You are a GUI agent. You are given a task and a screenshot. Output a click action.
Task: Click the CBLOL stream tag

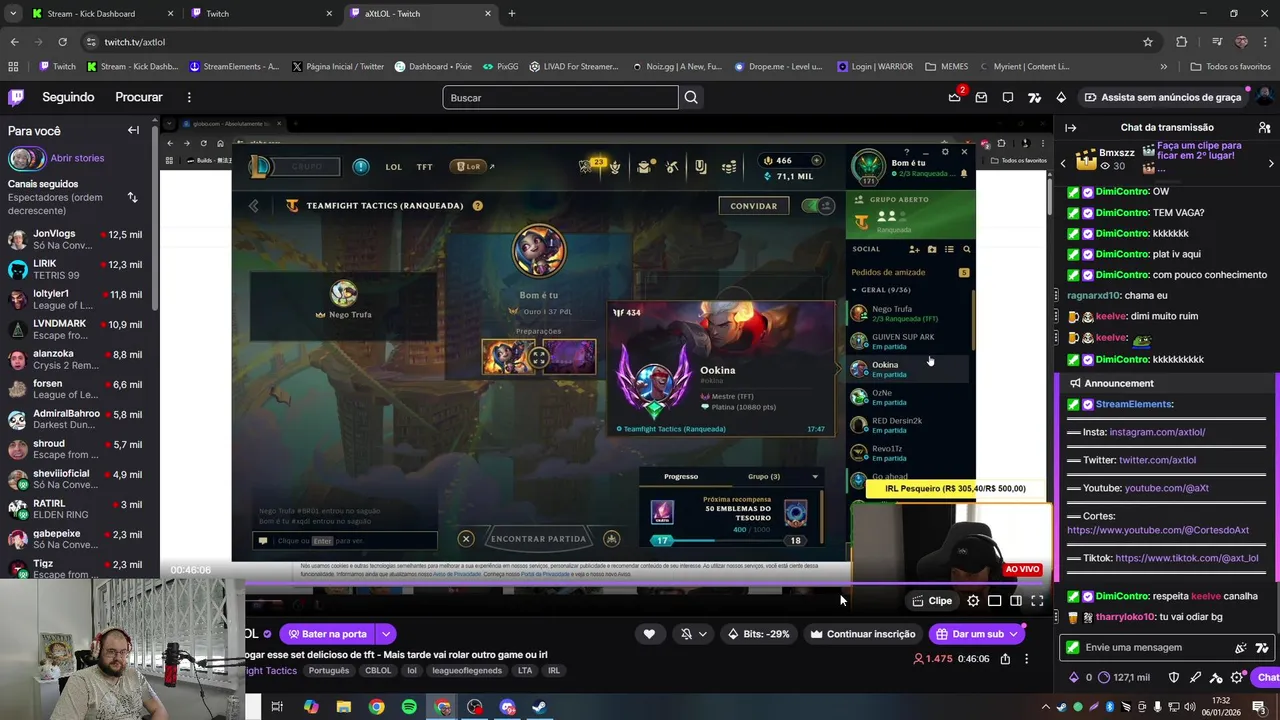tap(378, 671)
